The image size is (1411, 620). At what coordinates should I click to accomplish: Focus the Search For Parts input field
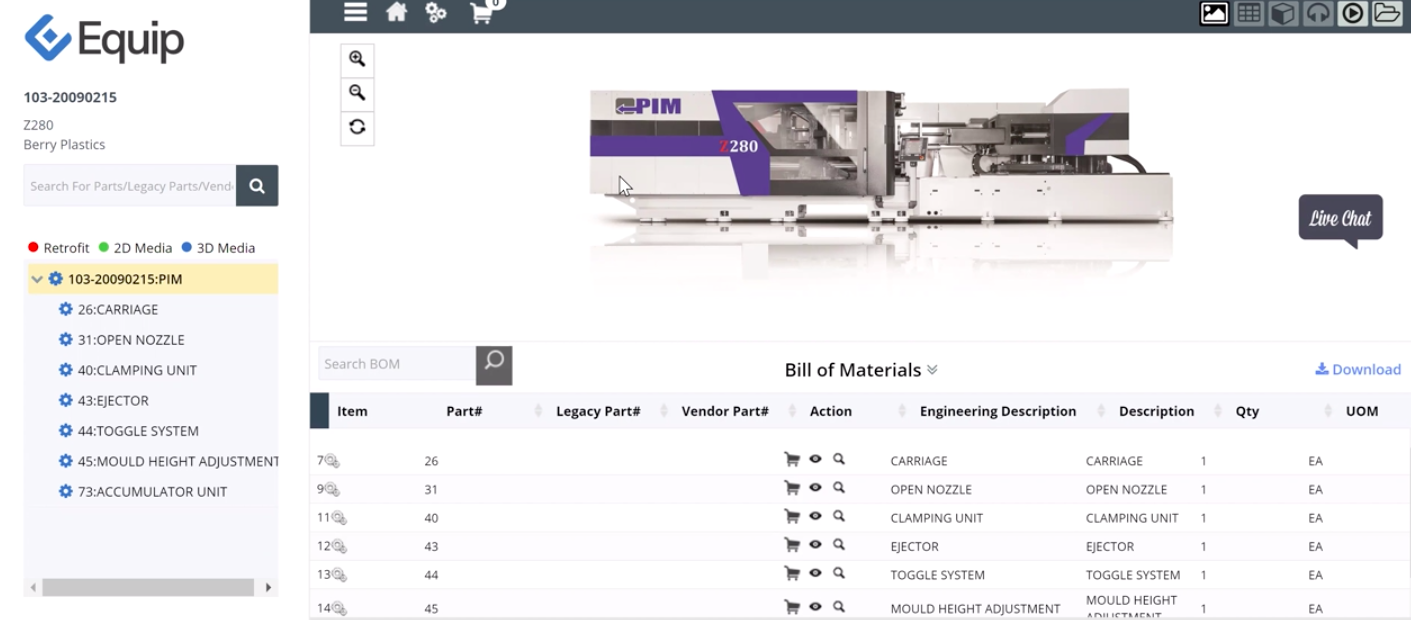130,186
